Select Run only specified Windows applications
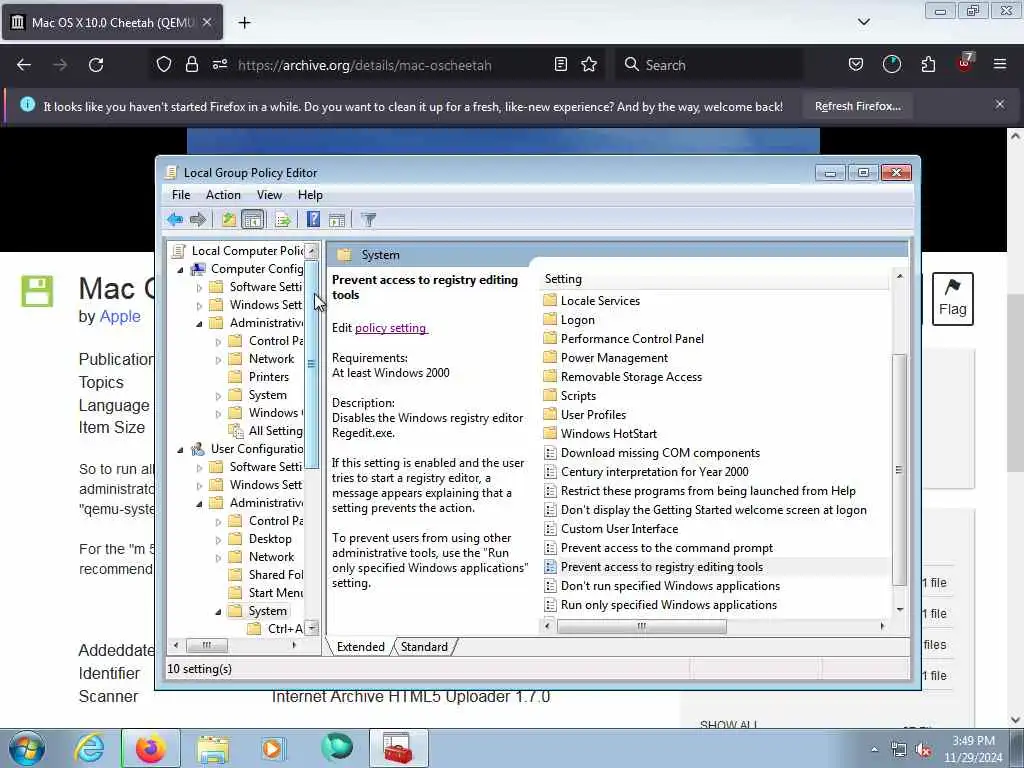This screenshot has height=768, width=1024. (x=669, y=605)
